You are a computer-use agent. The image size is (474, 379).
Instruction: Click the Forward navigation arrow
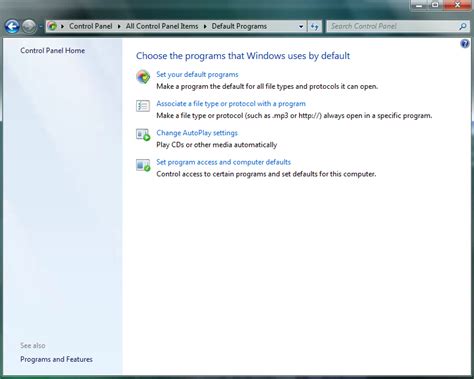[29, 26]
